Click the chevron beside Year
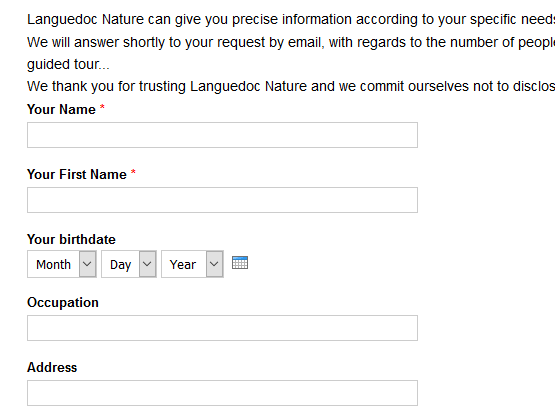This screenshot has height=413, width=555. click(x=214, y=264)
